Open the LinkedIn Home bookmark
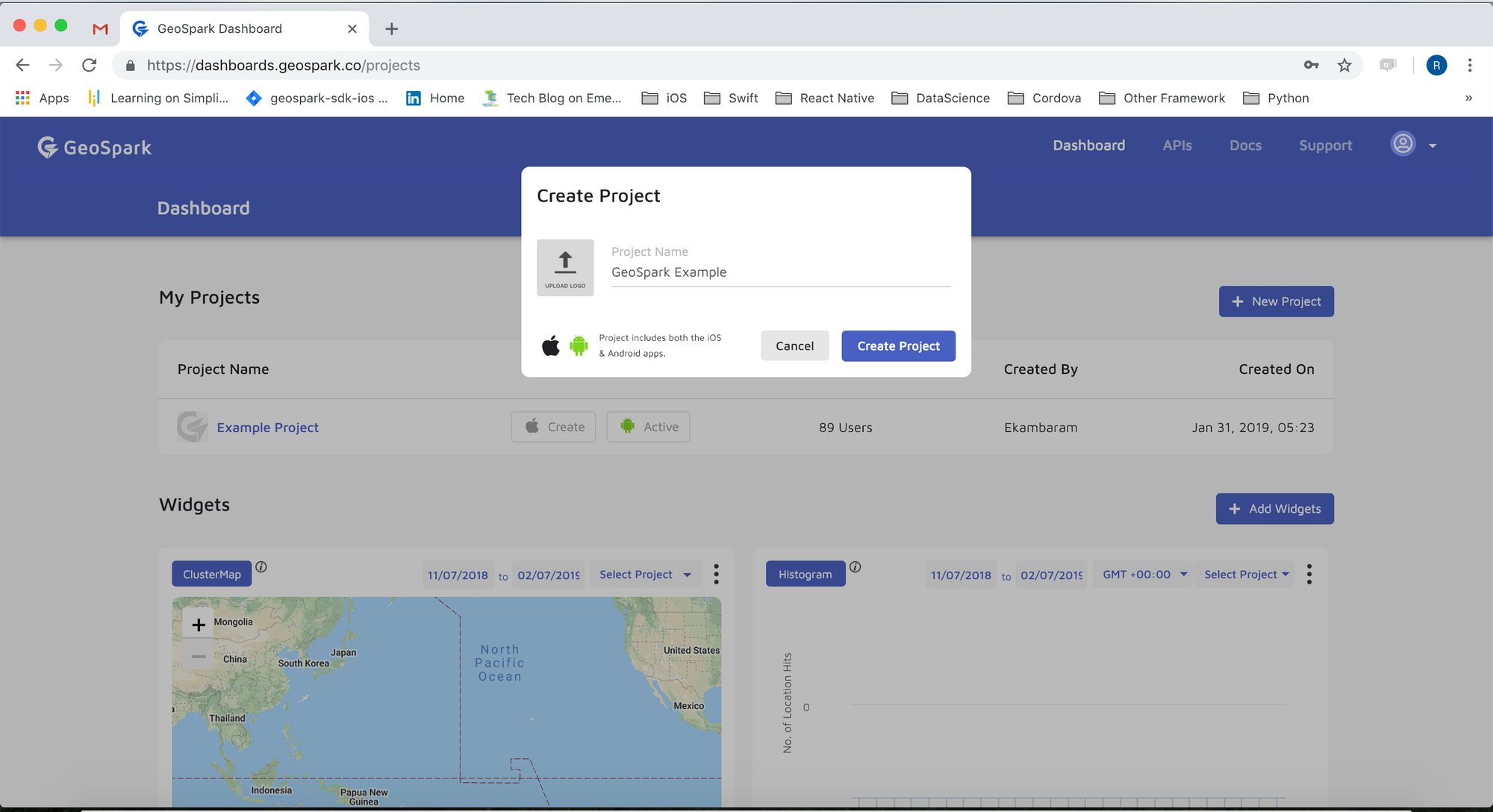This screenshot has height=812, width=1493. tap(435, 98)
